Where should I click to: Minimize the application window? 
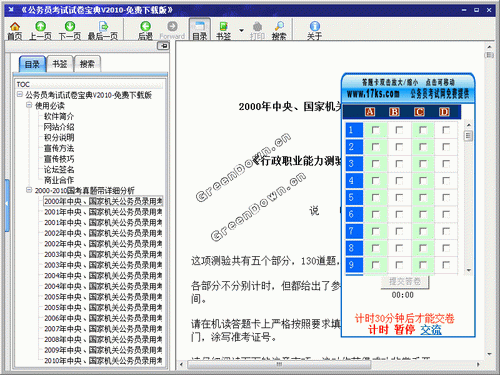coord(464,10)
